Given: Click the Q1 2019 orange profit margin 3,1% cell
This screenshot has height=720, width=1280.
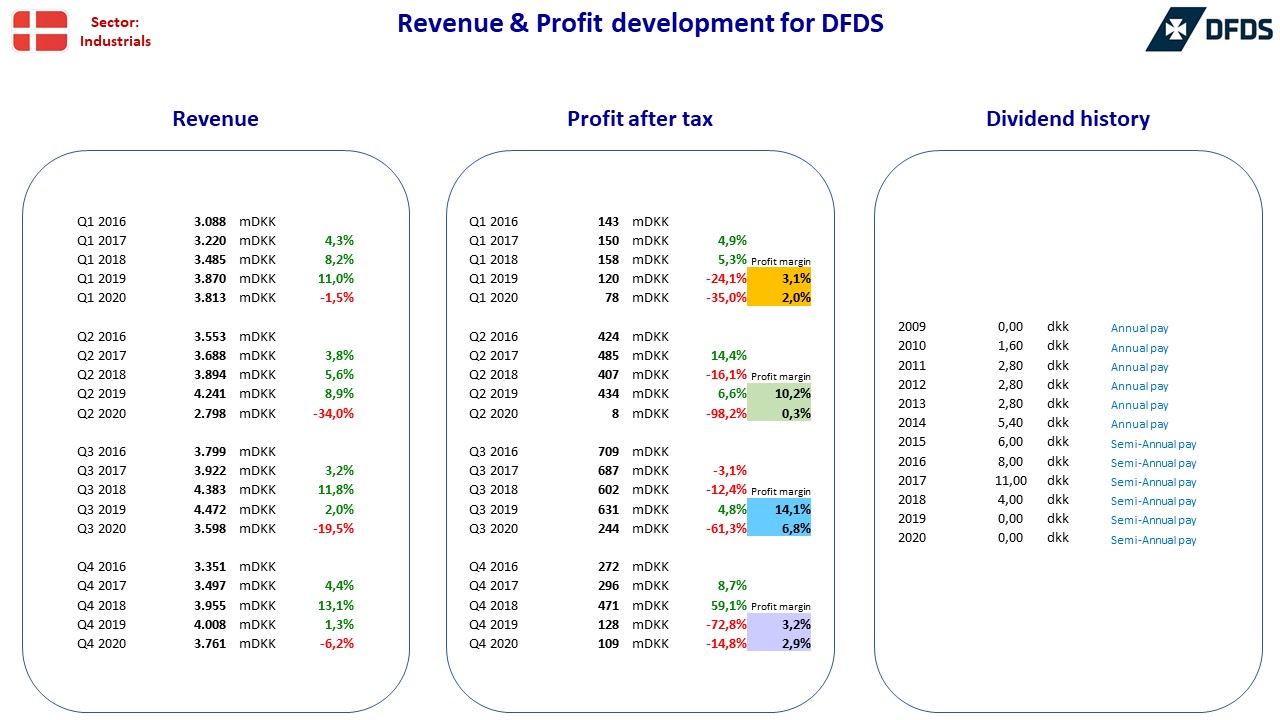Looking at the screenshot, I should tap(780, 278).
